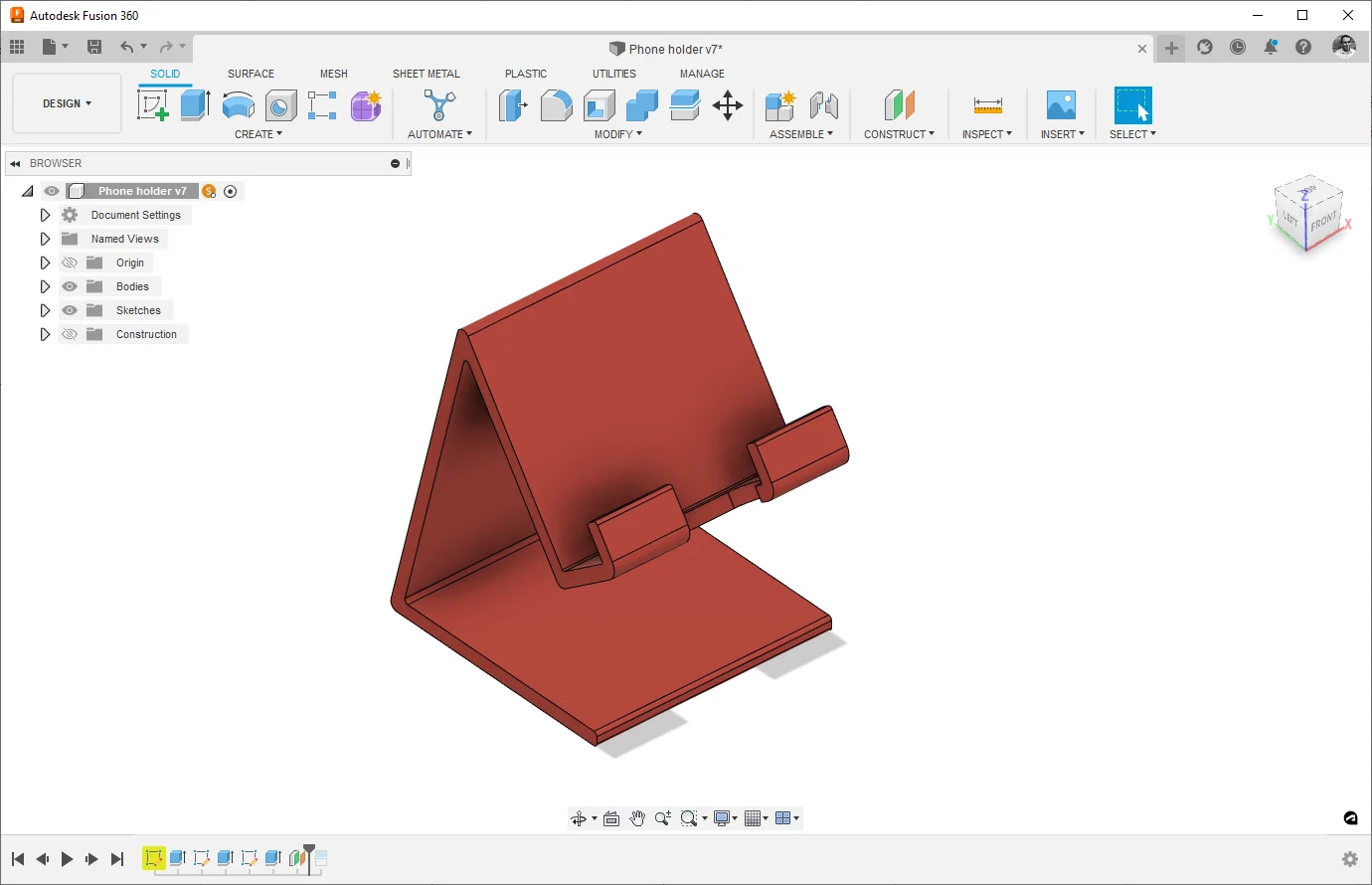Expand the Document Settings node
This screenshot has width=1372, height=885.
click(x=45, y=215)
